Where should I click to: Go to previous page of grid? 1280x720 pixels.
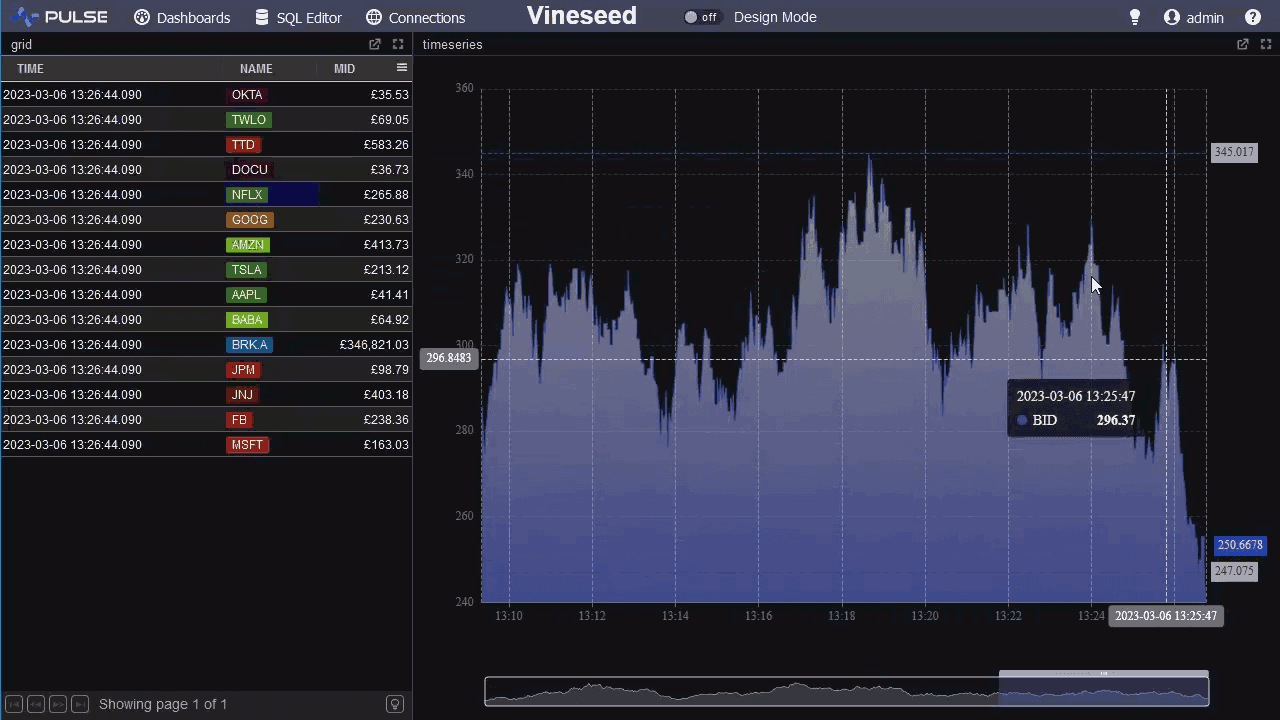coord(36,704)
